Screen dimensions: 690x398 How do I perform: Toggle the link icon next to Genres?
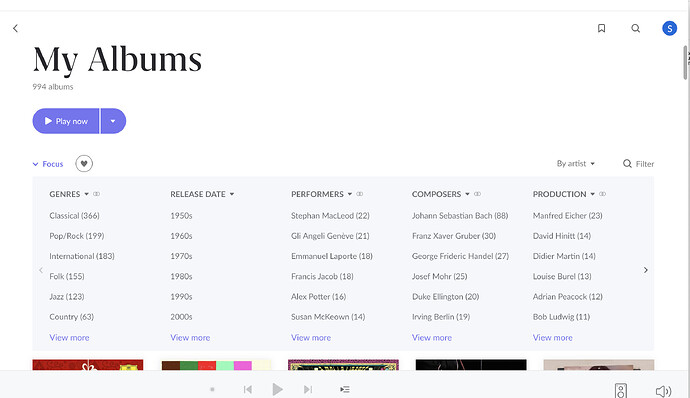click(x=96, y=194)
